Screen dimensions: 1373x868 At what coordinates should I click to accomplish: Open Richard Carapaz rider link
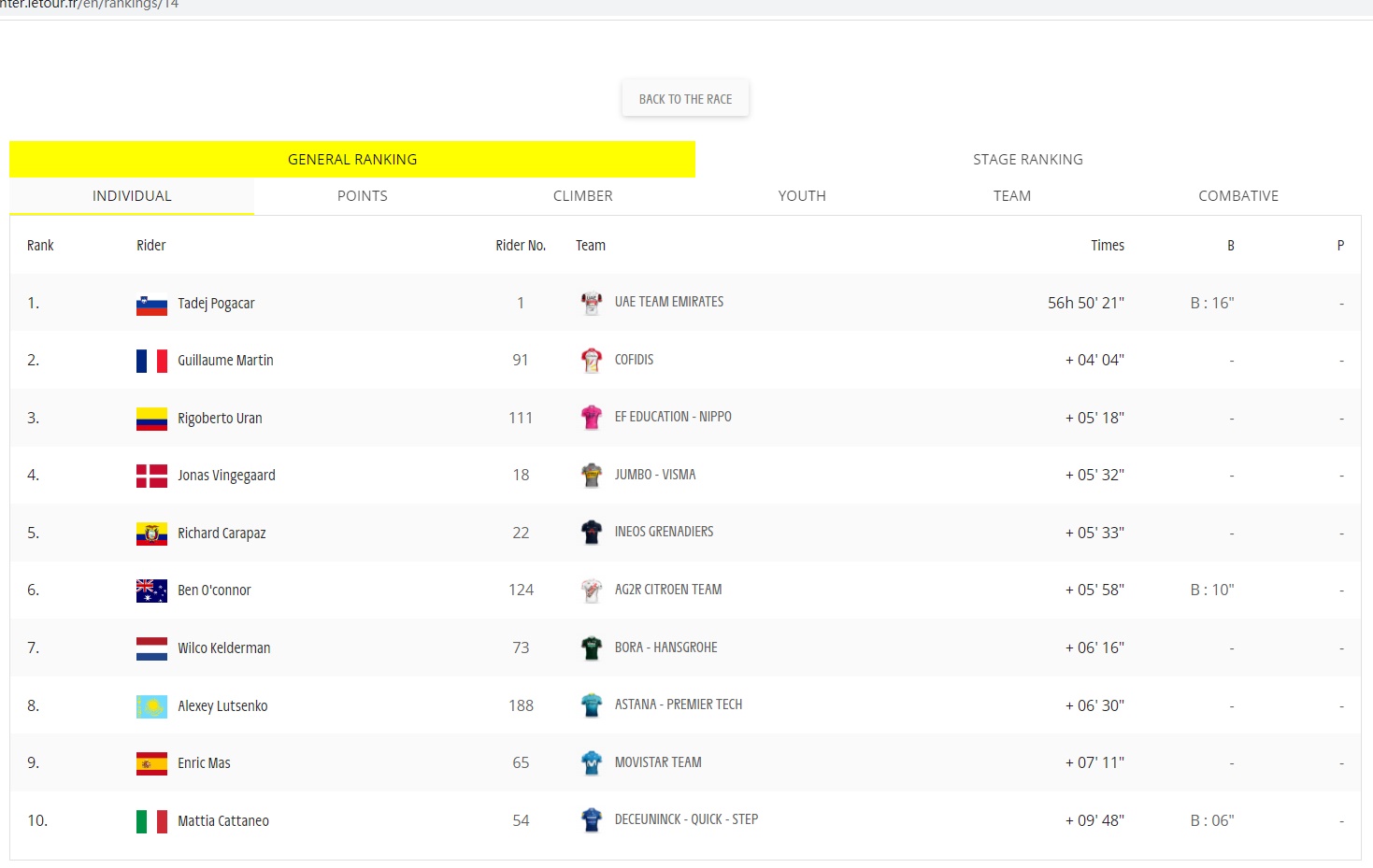pos(222,534)
